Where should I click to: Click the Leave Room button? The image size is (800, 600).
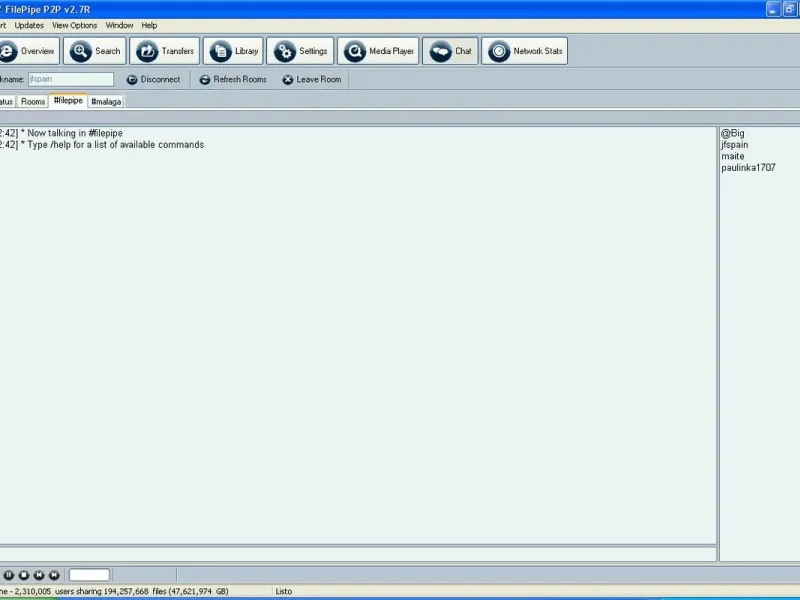tap(312, 80)
